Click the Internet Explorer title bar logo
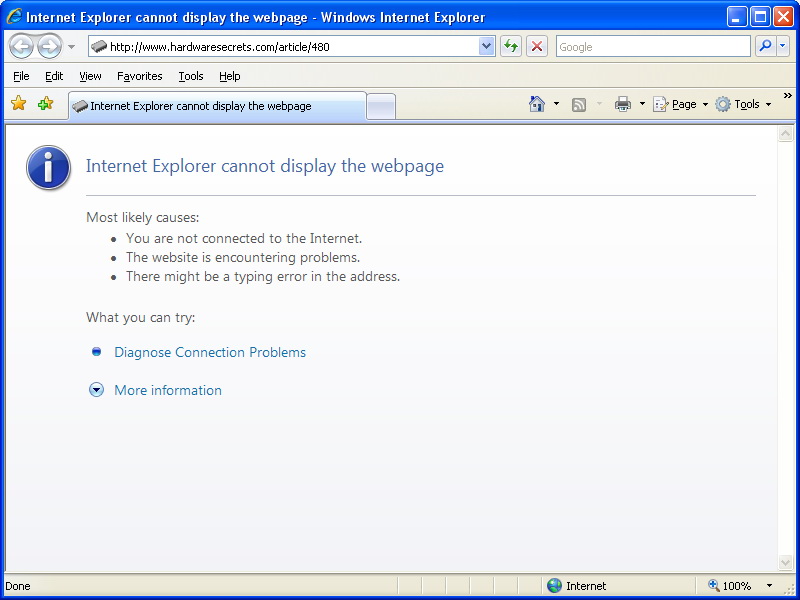 coord(14,17)
